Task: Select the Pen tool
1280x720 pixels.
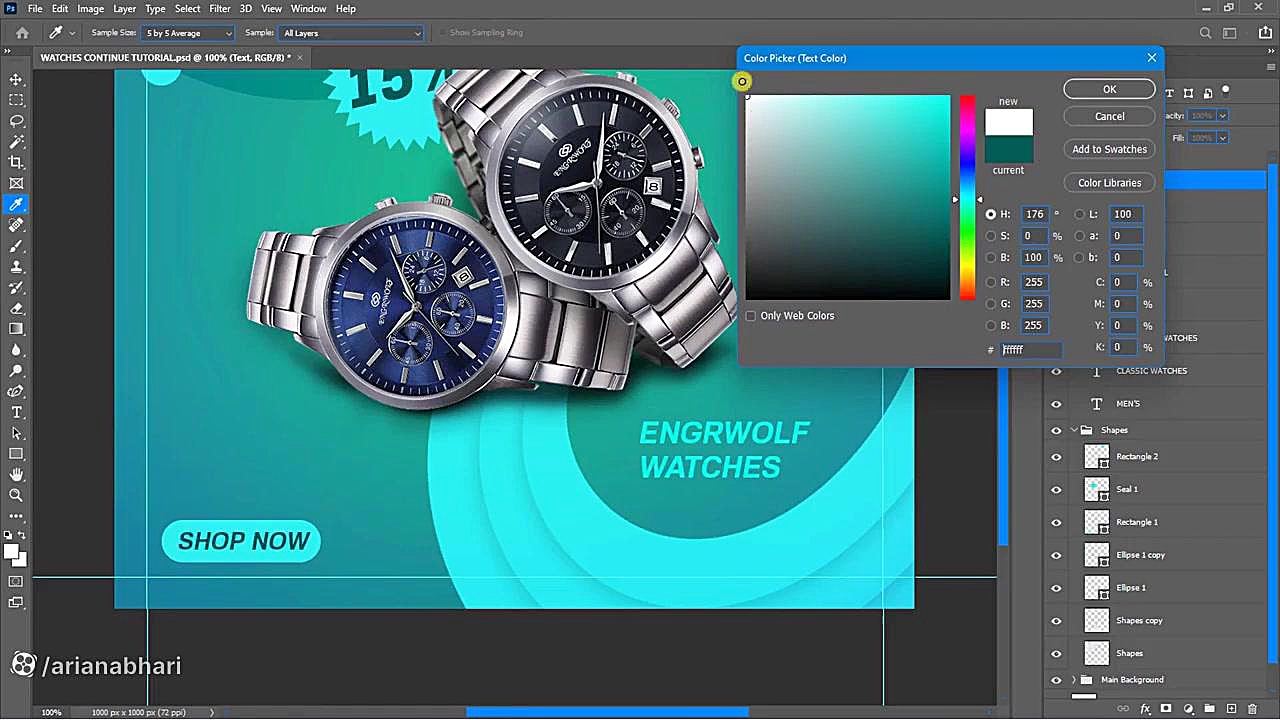Action: point(16,392)
